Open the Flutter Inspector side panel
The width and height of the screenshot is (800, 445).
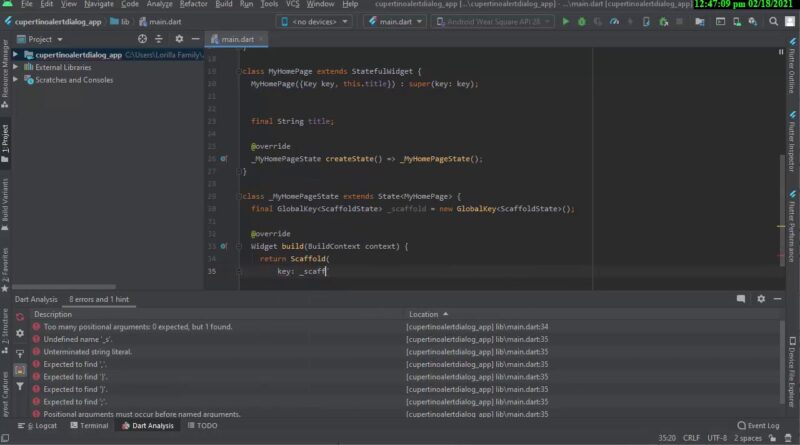(x=792, y=141)
